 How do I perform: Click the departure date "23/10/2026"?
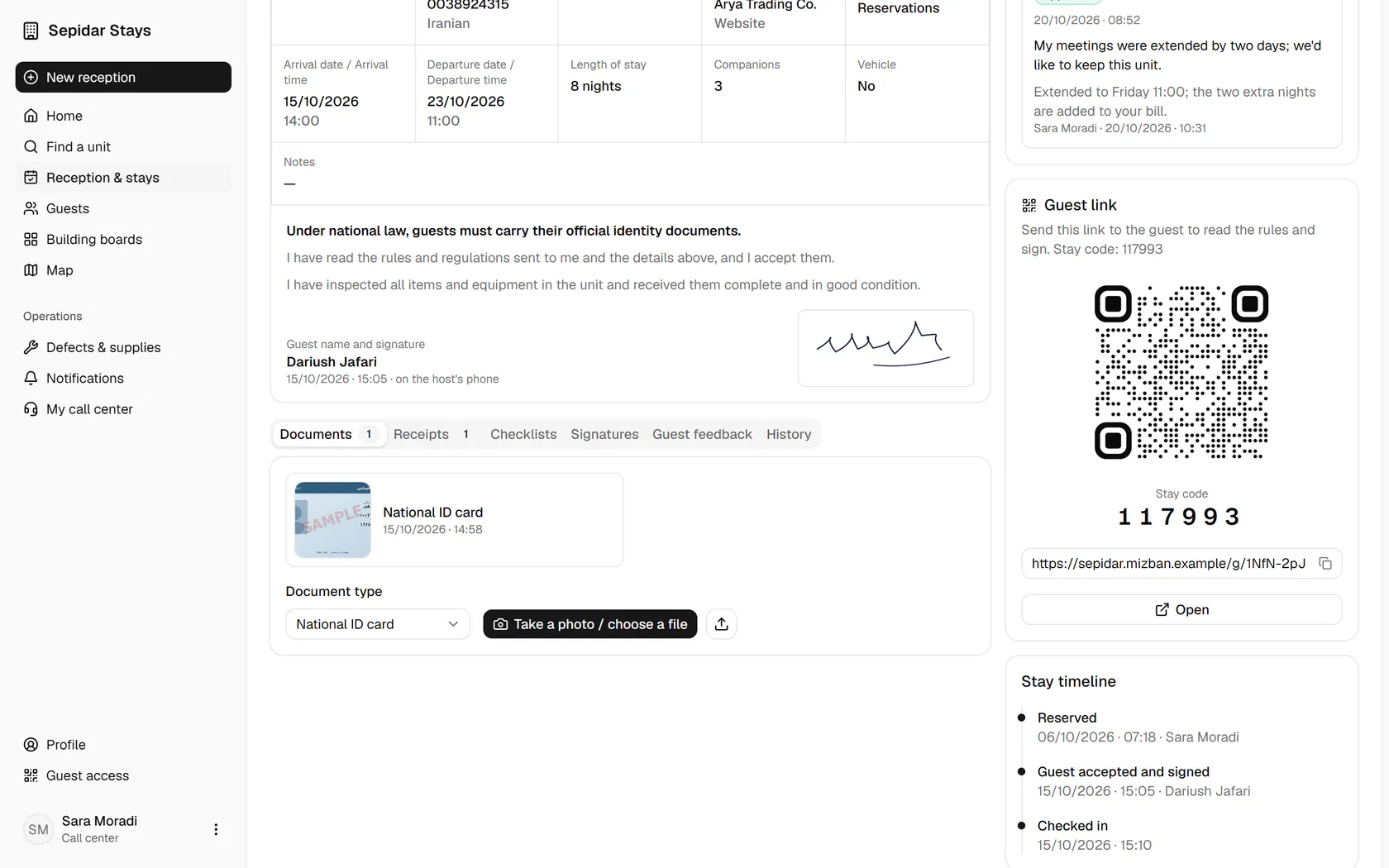465,102
